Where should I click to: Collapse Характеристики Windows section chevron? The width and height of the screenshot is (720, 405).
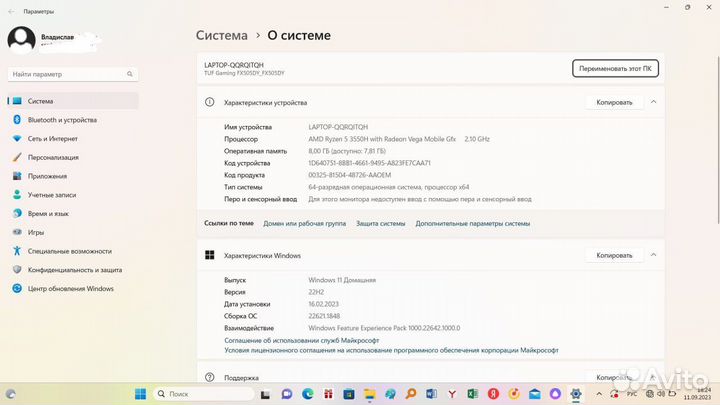click(x=653, y=255)
